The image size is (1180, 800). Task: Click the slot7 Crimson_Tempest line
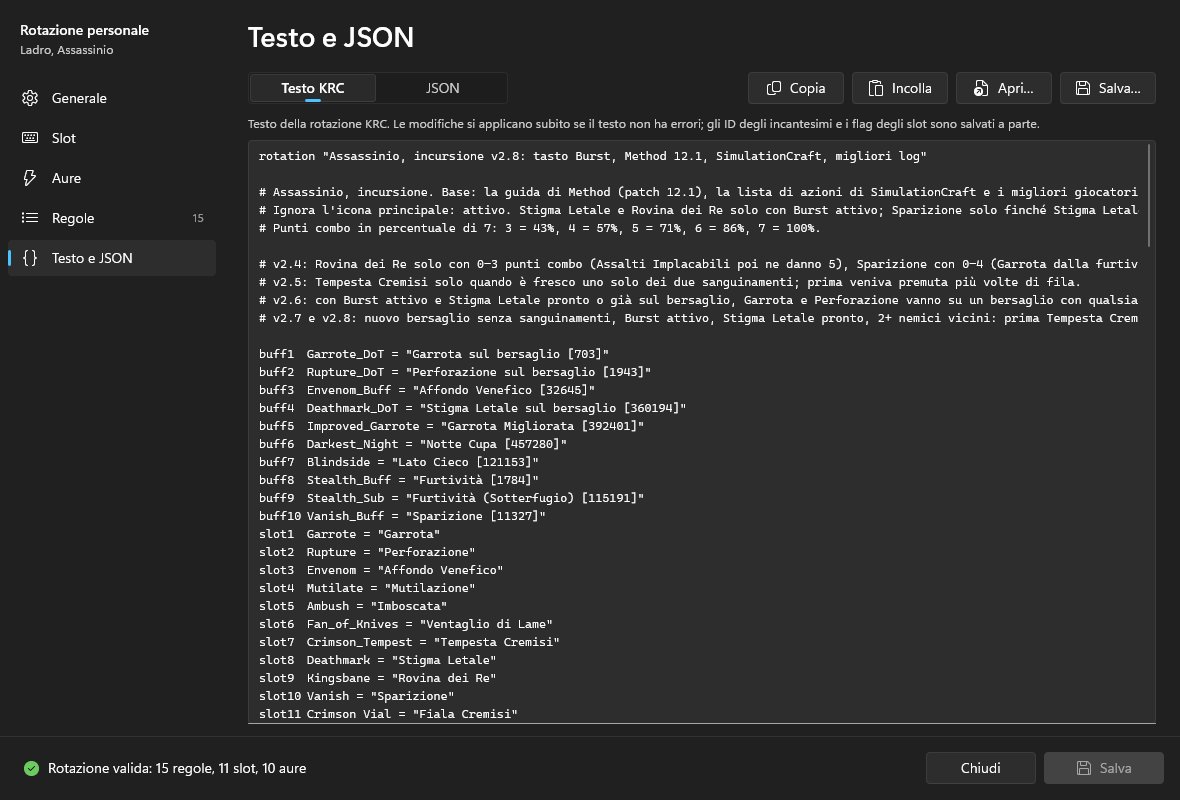409,643
